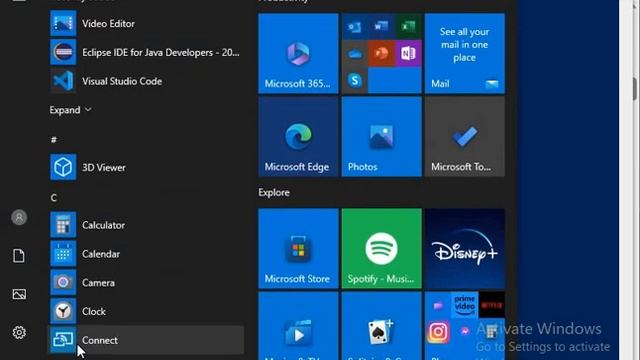Screen dimensions: 640x360
Task: Launch the Calculator app
Action: pyautogui.click(x=146, y=225)
